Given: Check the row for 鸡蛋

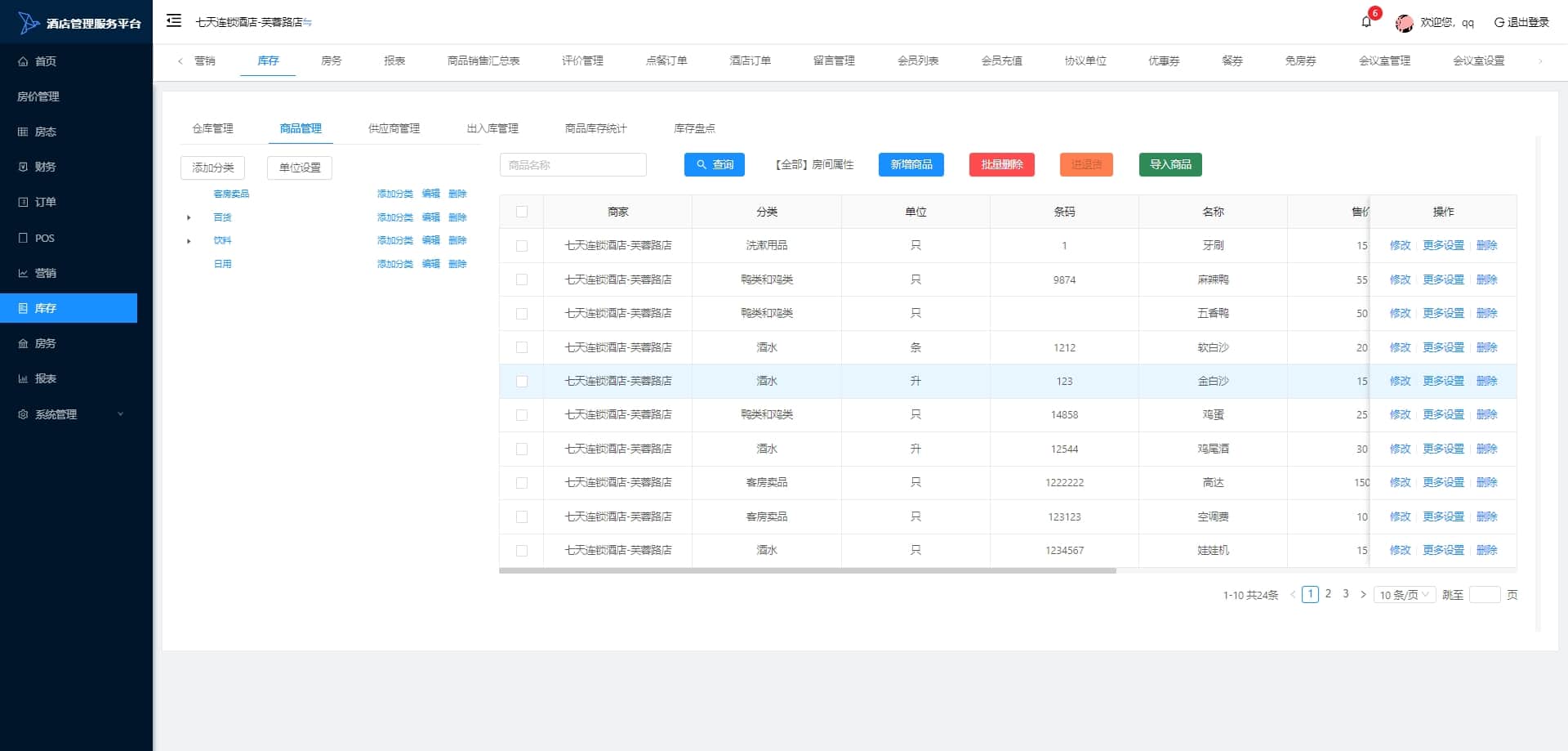Looking at the screenshot, I should 522,415.
